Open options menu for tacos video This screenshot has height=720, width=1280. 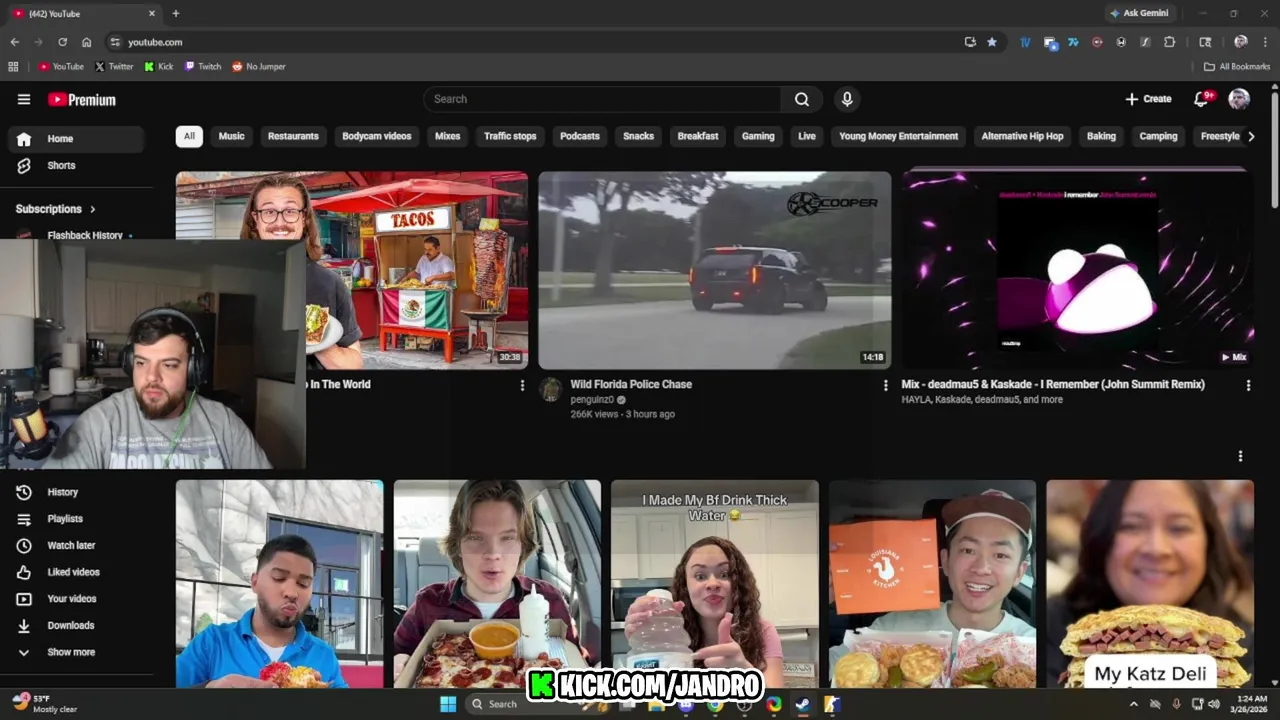(522, 385)
